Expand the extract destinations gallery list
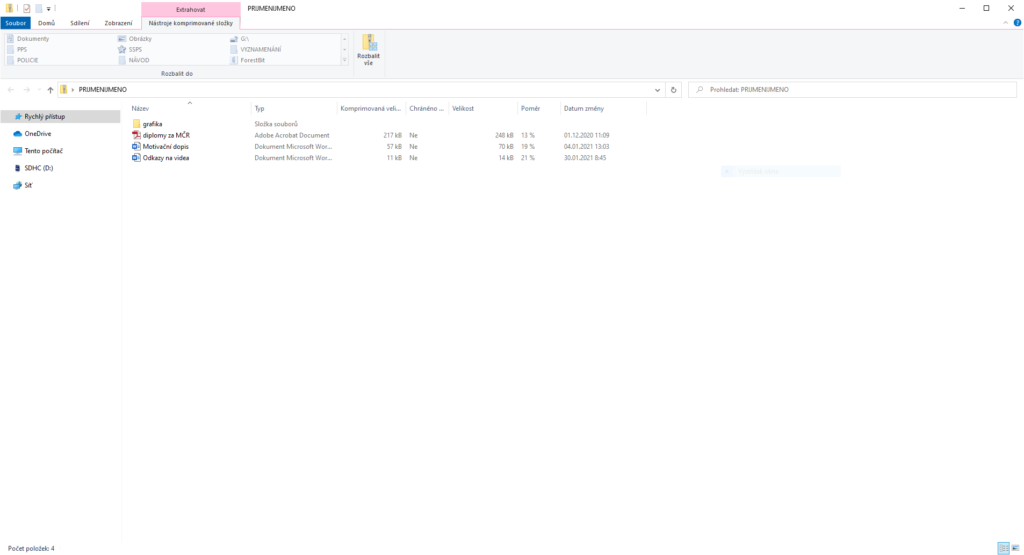Screen dimensions: 1024x555 click(345, 60)
